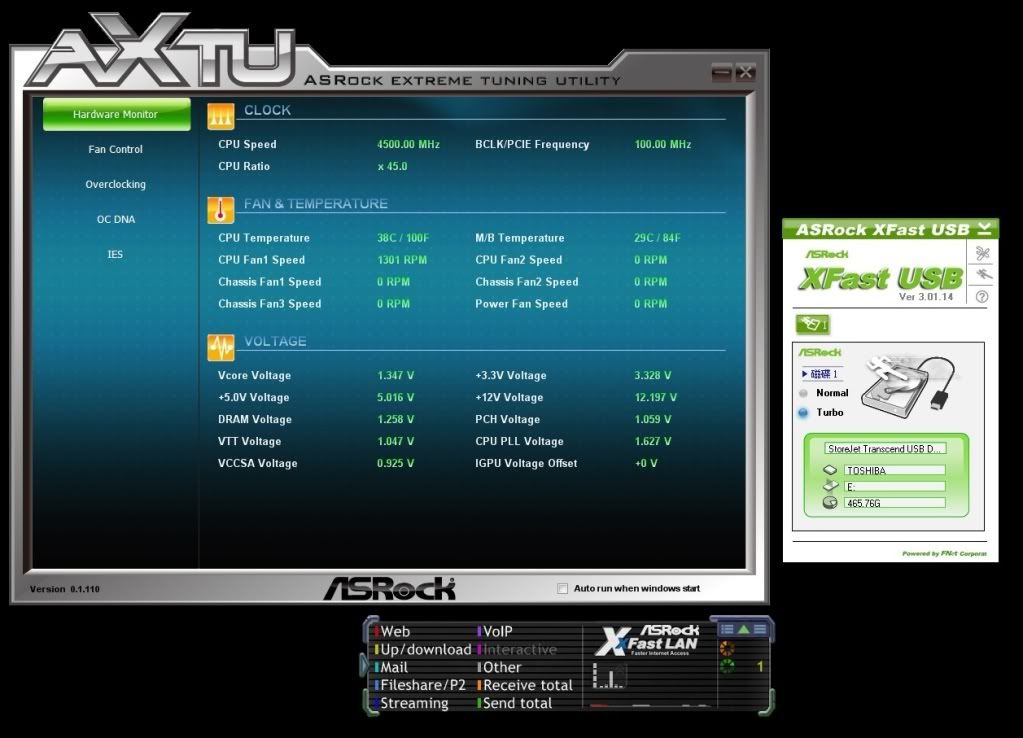Image resolution: width=1023 pixels, height=738 pixels.
Task: Open the Overclocking tab
Action: (x=115, y=185)
